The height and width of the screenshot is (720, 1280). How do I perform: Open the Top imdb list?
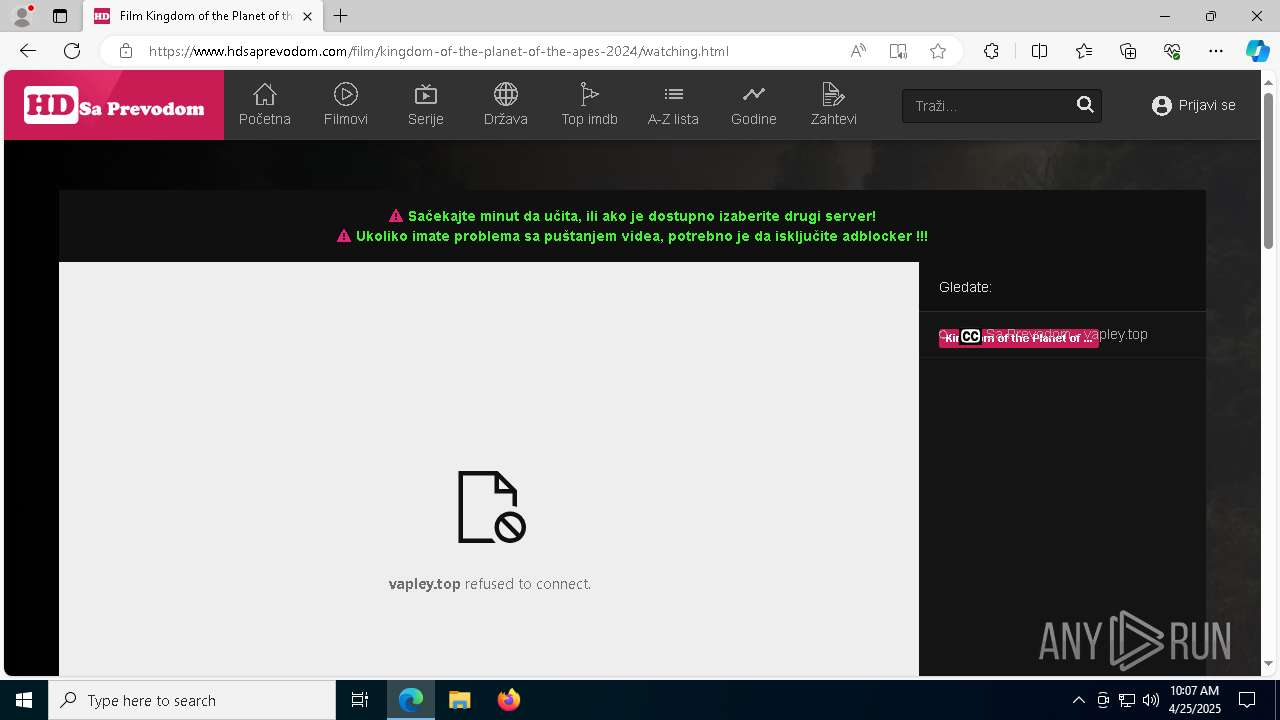589,105
